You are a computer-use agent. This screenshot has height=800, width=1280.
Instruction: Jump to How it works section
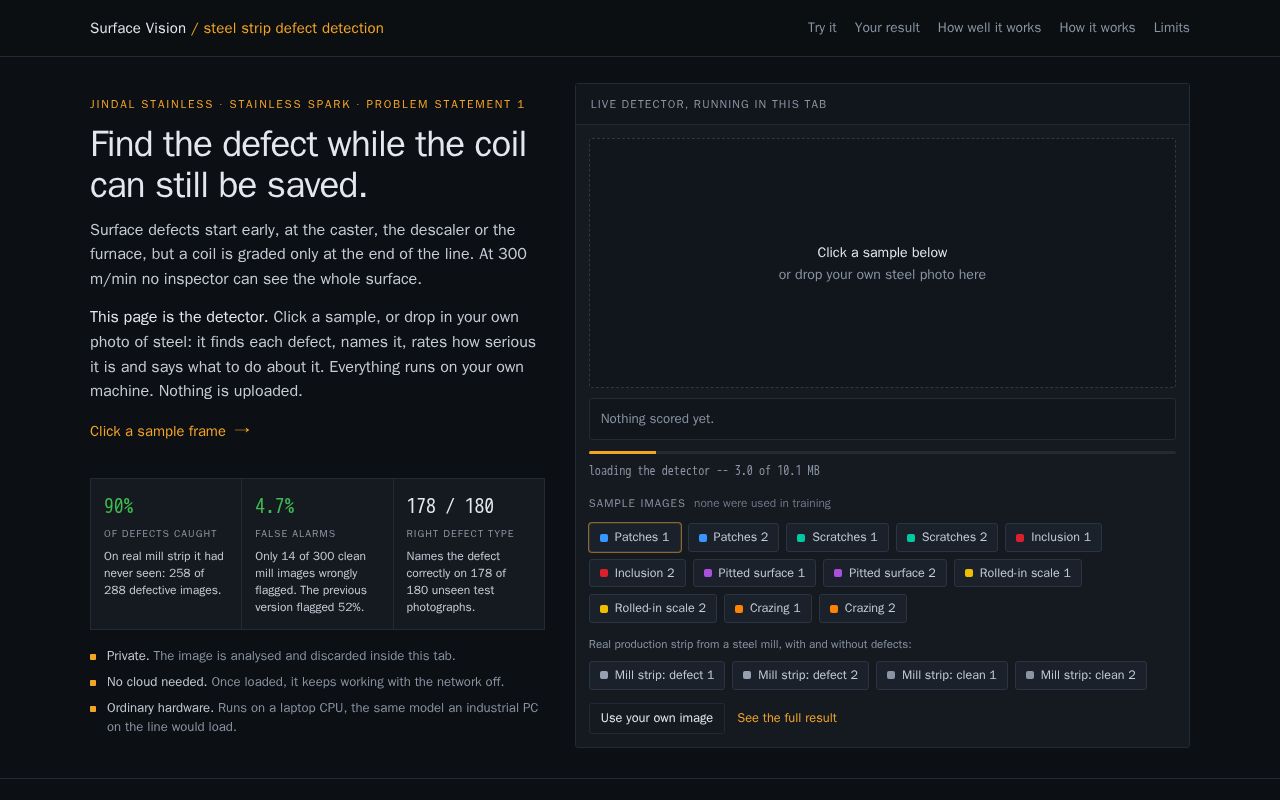(x=1097, y=28)
